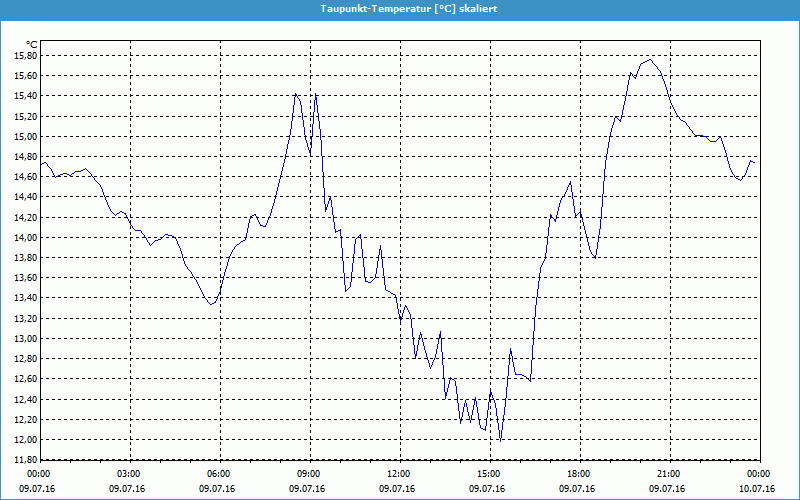This screenshot has height=500, width=800.
Task: Select the 15,80 y-axis value label
Action: coord(24,56)
